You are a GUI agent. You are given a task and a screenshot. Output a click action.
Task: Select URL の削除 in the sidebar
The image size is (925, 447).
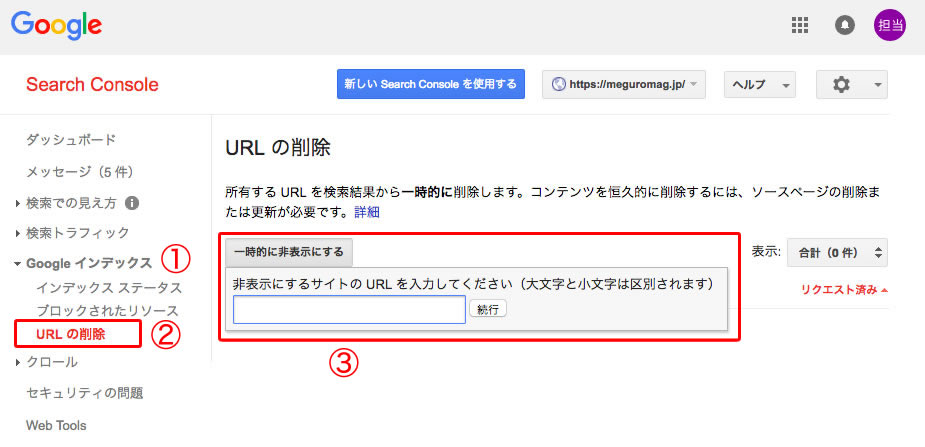(70, 333)
